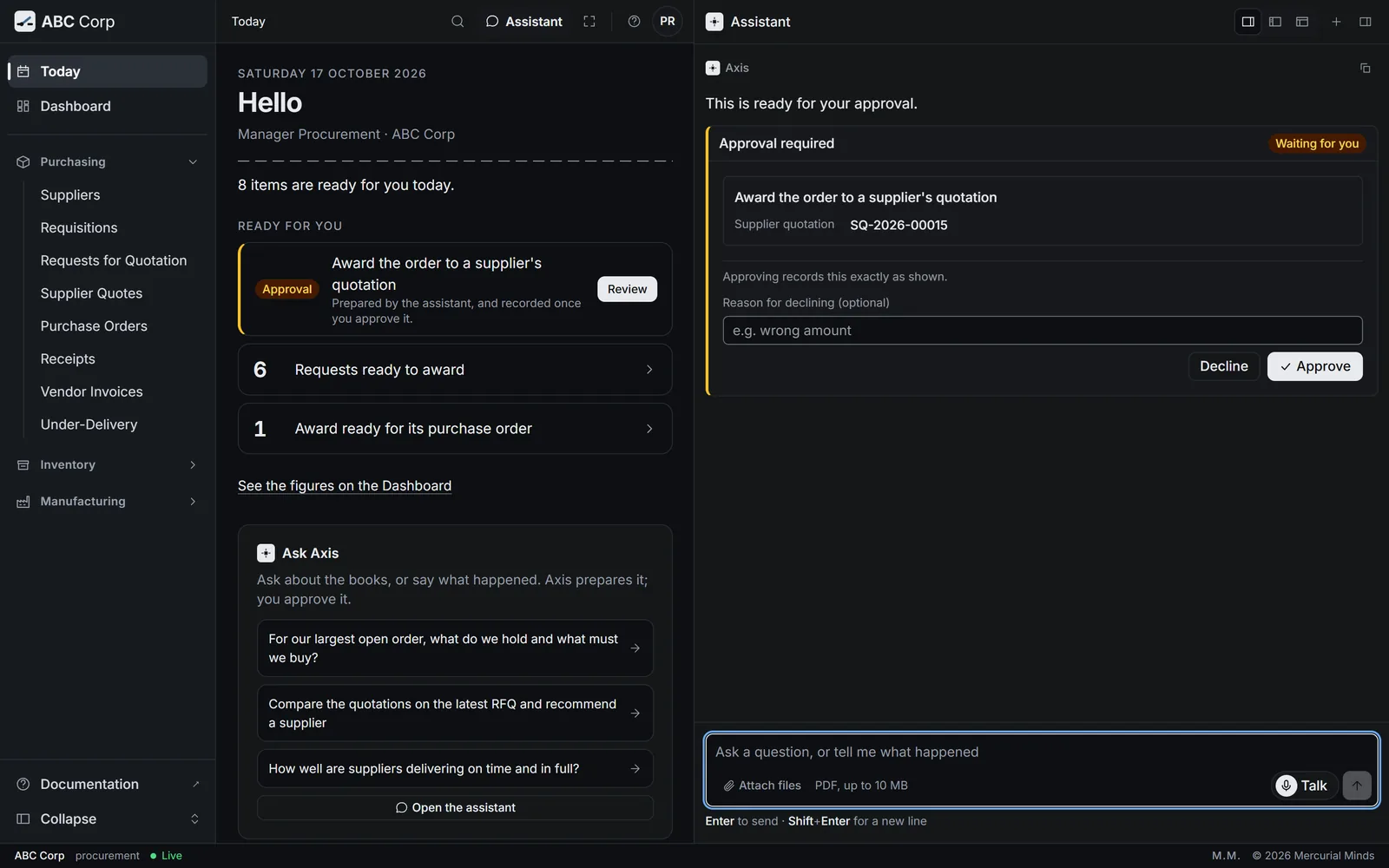
Task: Select the right-docked panel layout icon
Action: click(x=1248, y=22)
